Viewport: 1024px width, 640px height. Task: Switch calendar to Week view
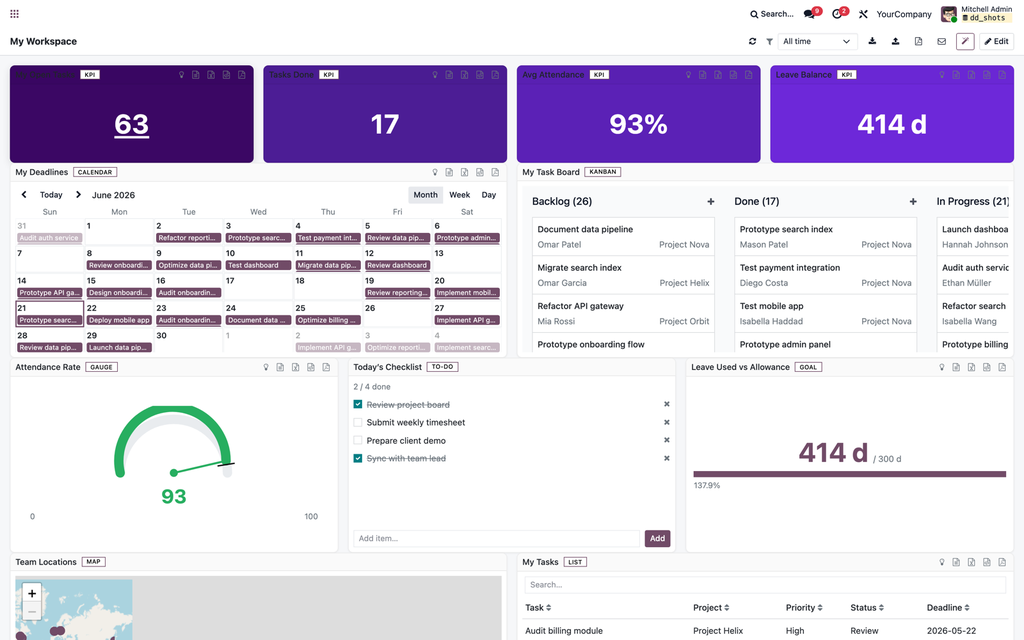click(x=459, y=195)
